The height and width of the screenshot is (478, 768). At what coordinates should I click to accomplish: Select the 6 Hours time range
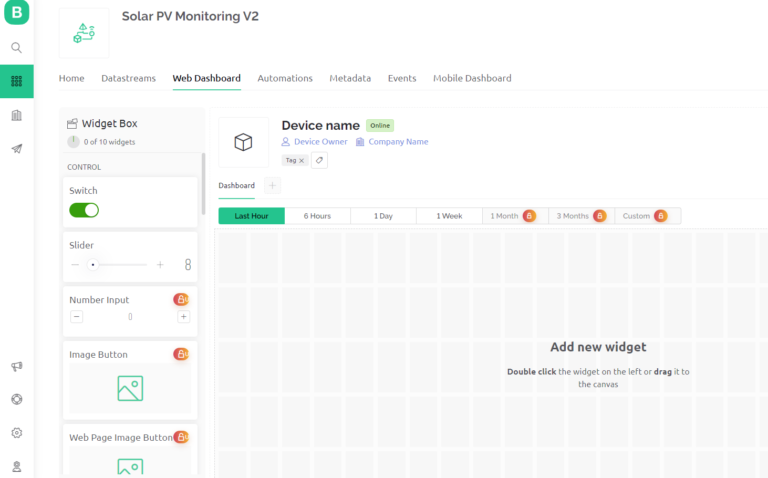pos(317,216)
